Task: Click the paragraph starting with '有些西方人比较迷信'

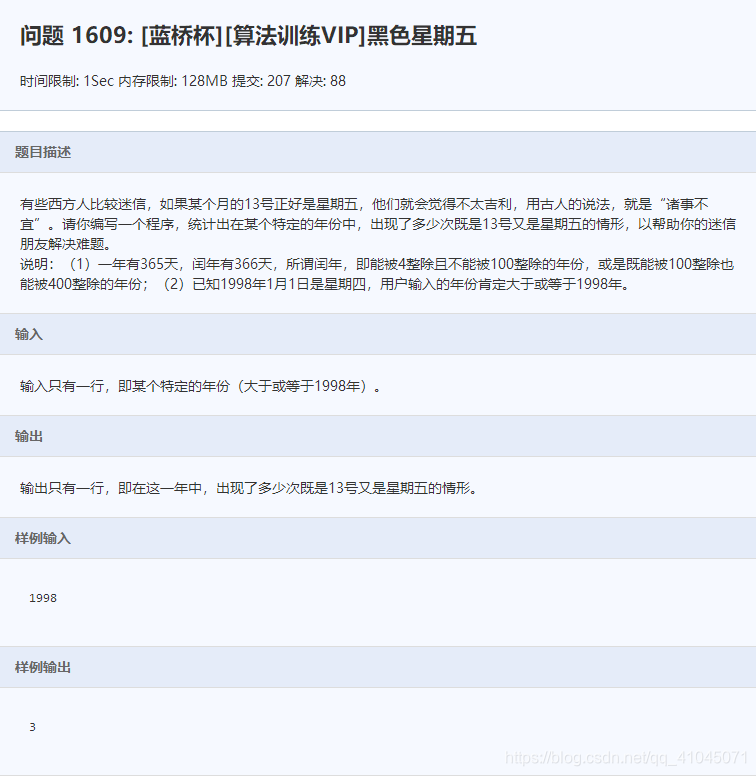Action: 378,224
